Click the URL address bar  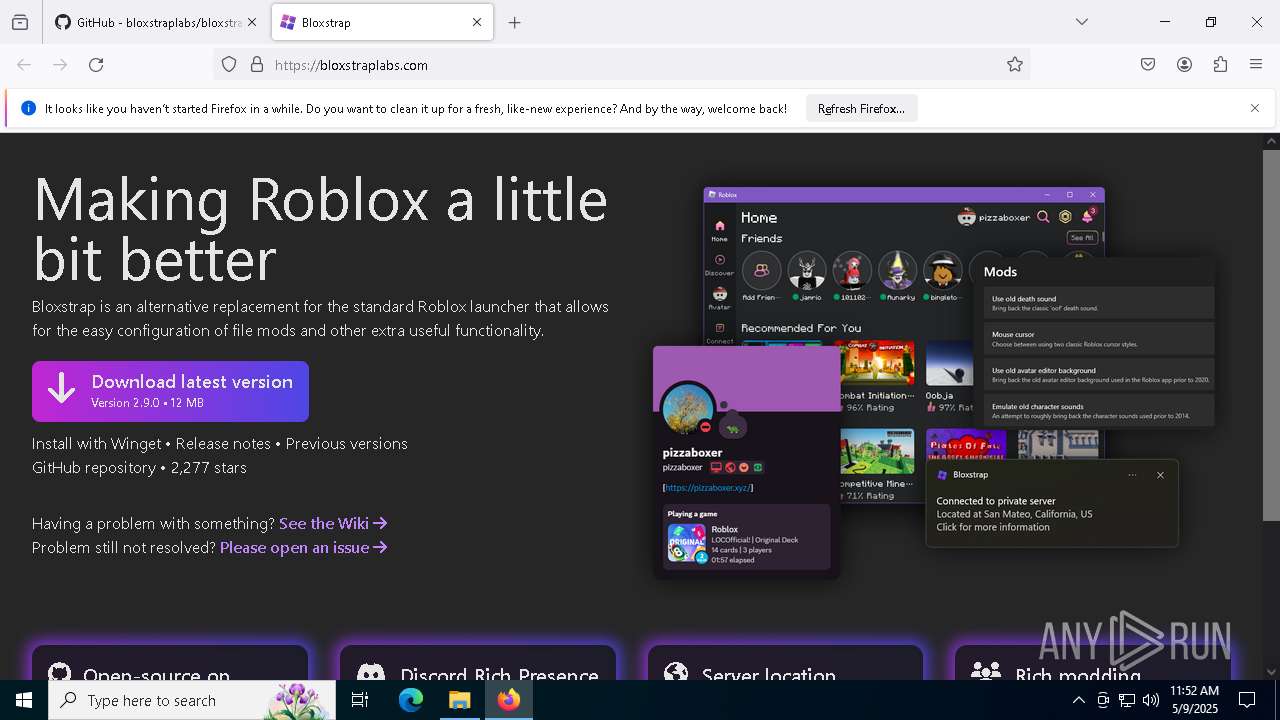tap(620, 65)
